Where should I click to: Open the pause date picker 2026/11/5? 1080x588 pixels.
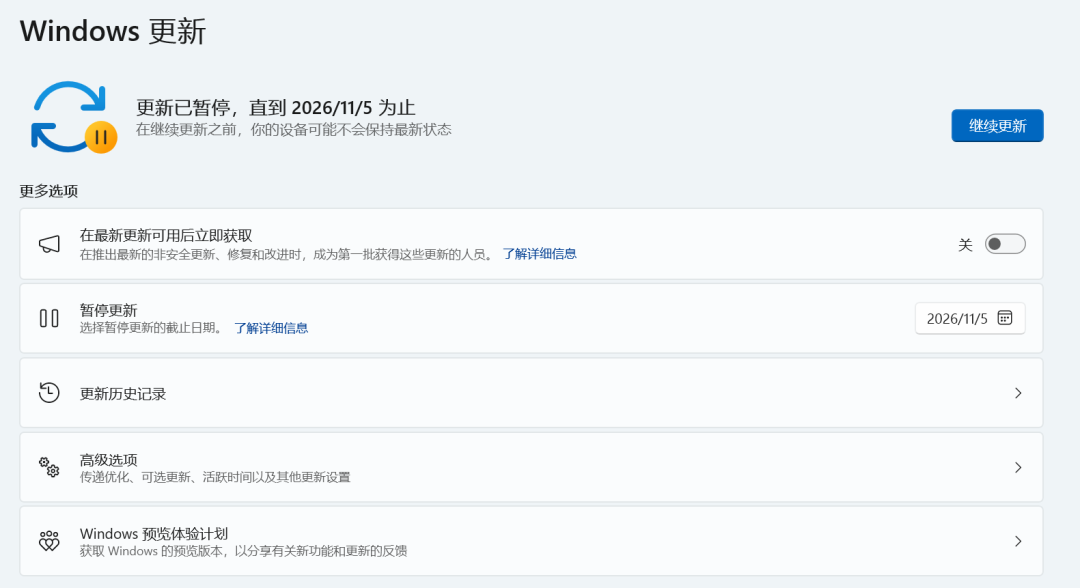[970, 318]
